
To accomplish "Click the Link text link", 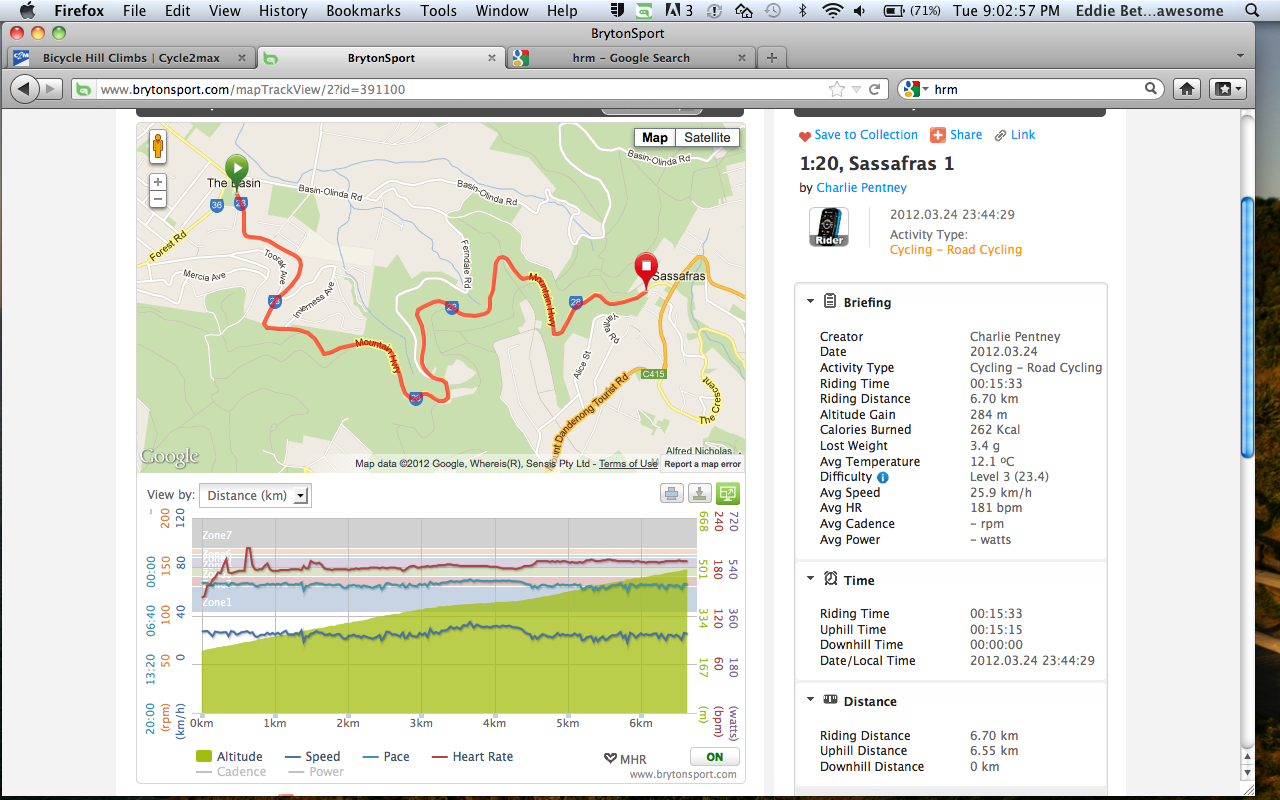I will [1023, 135].
